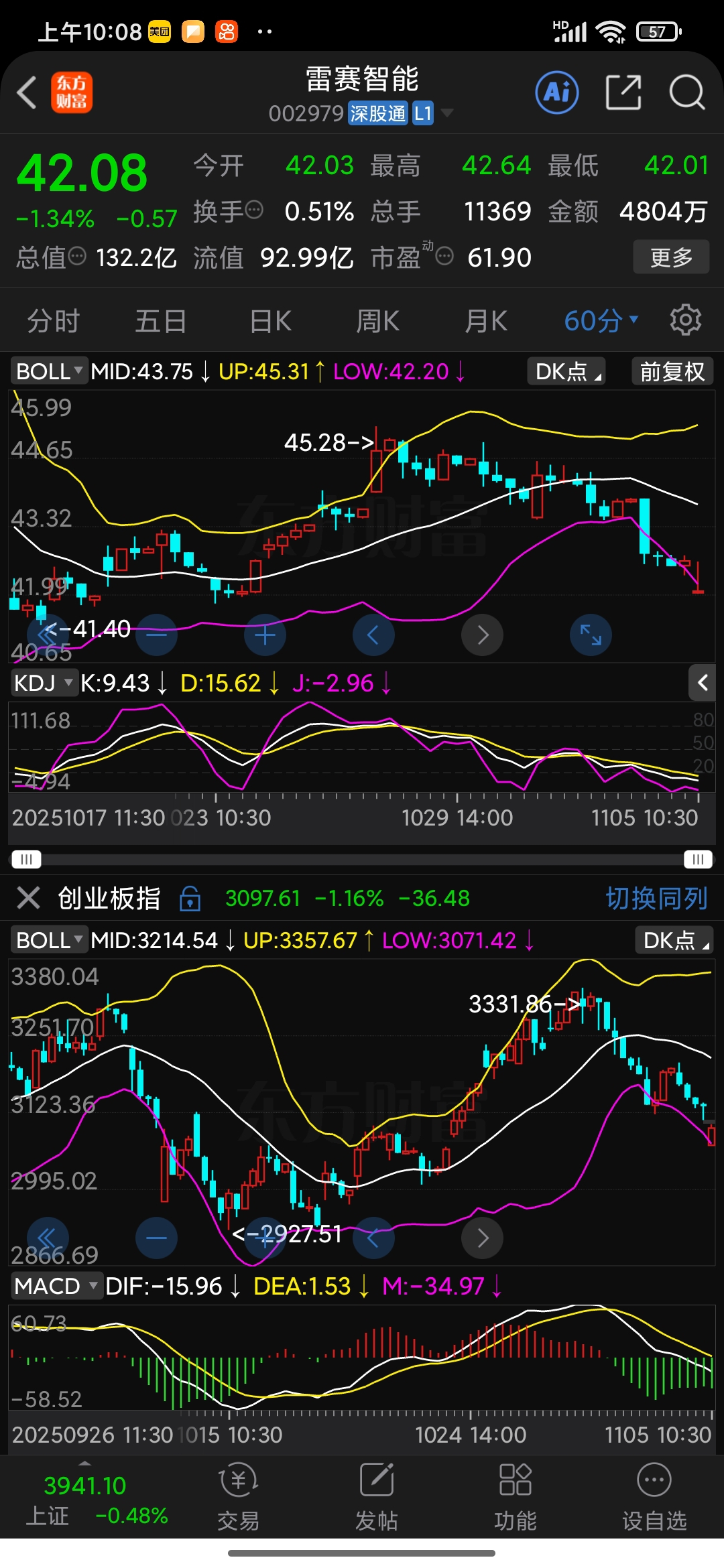Tap the 更多 button

click(671, 257)
